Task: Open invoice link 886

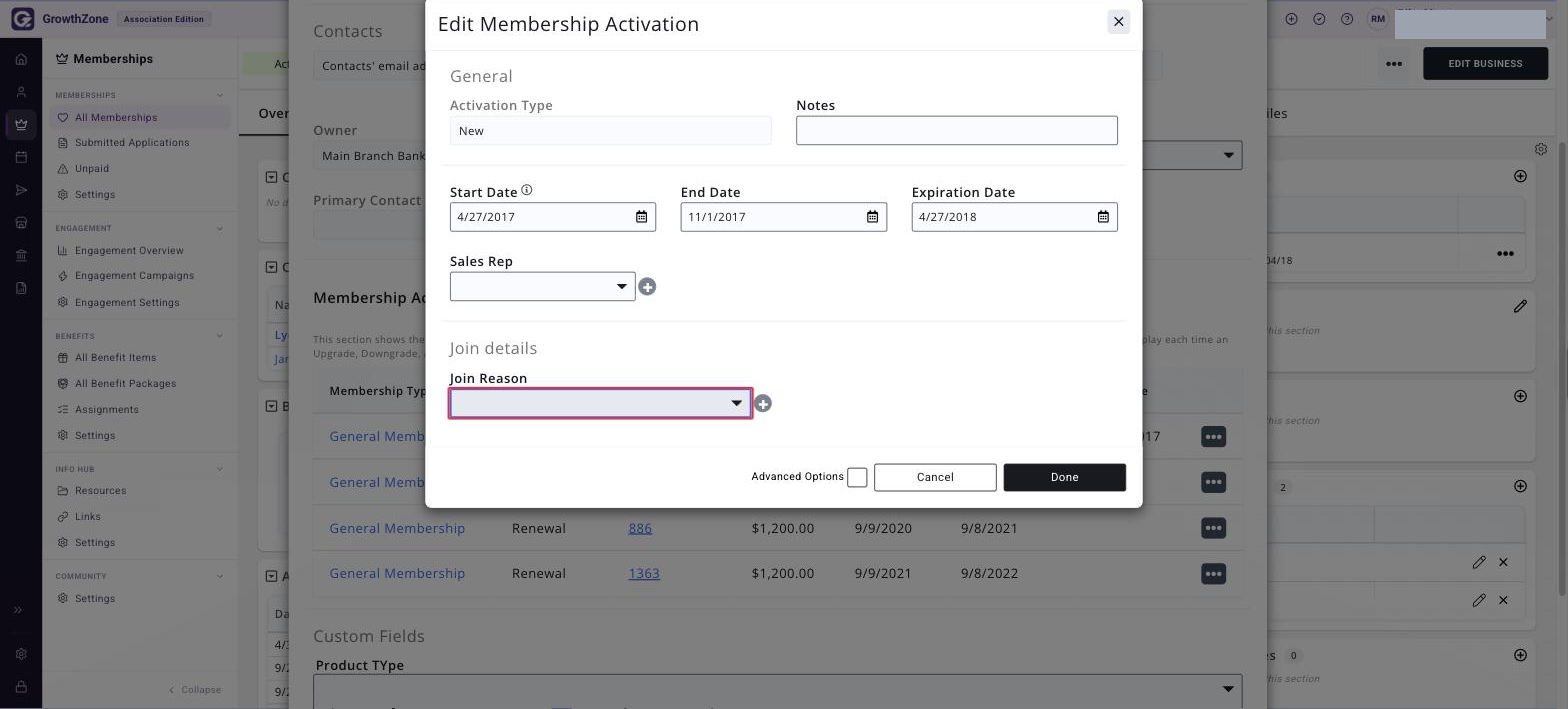Action: point(640,528)
